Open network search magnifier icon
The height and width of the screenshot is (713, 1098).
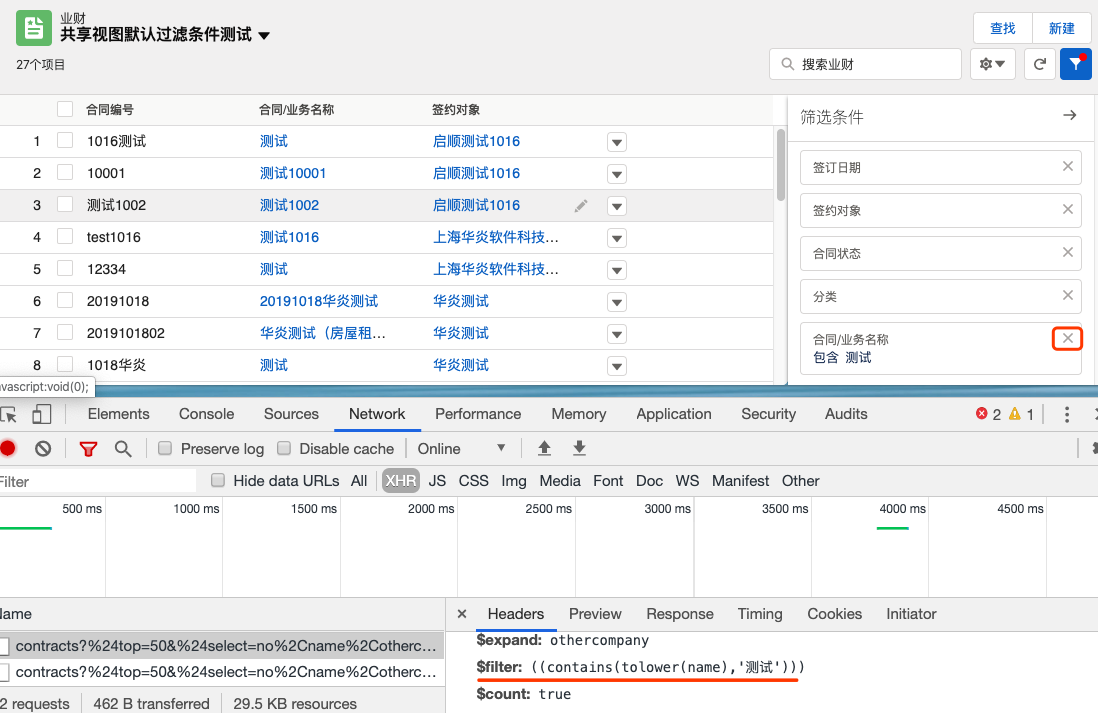click(123, 448)
